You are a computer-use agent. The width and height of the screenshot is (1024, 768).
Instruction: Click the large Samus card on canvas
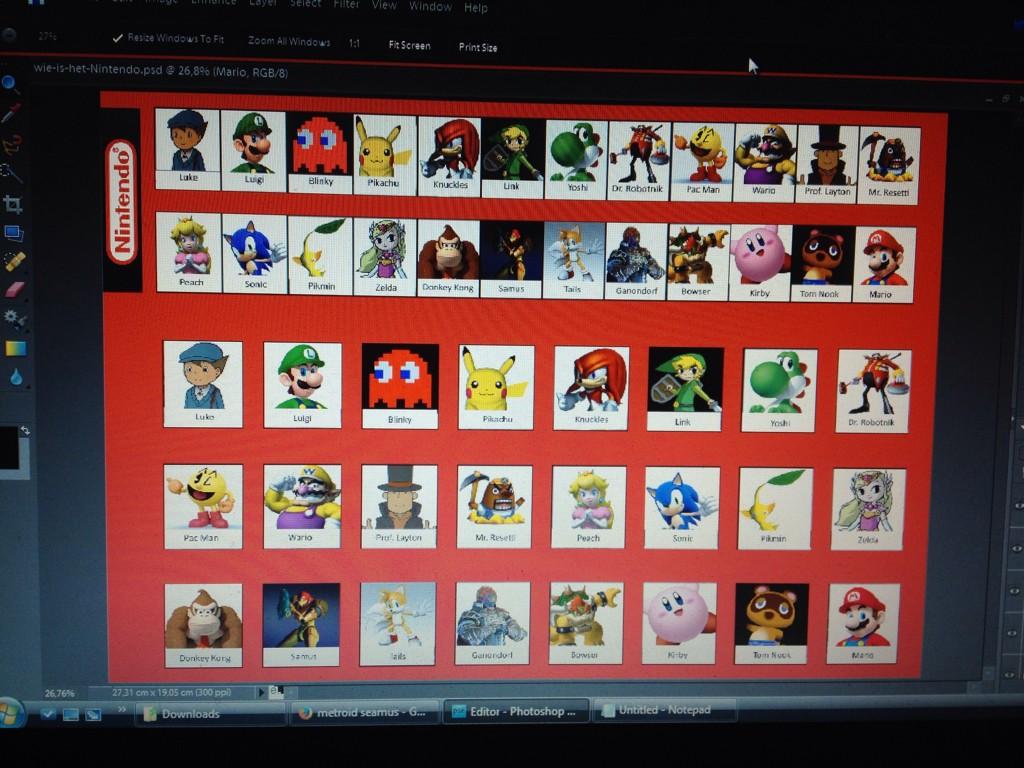pyautogui.click(x=301, y=625)
